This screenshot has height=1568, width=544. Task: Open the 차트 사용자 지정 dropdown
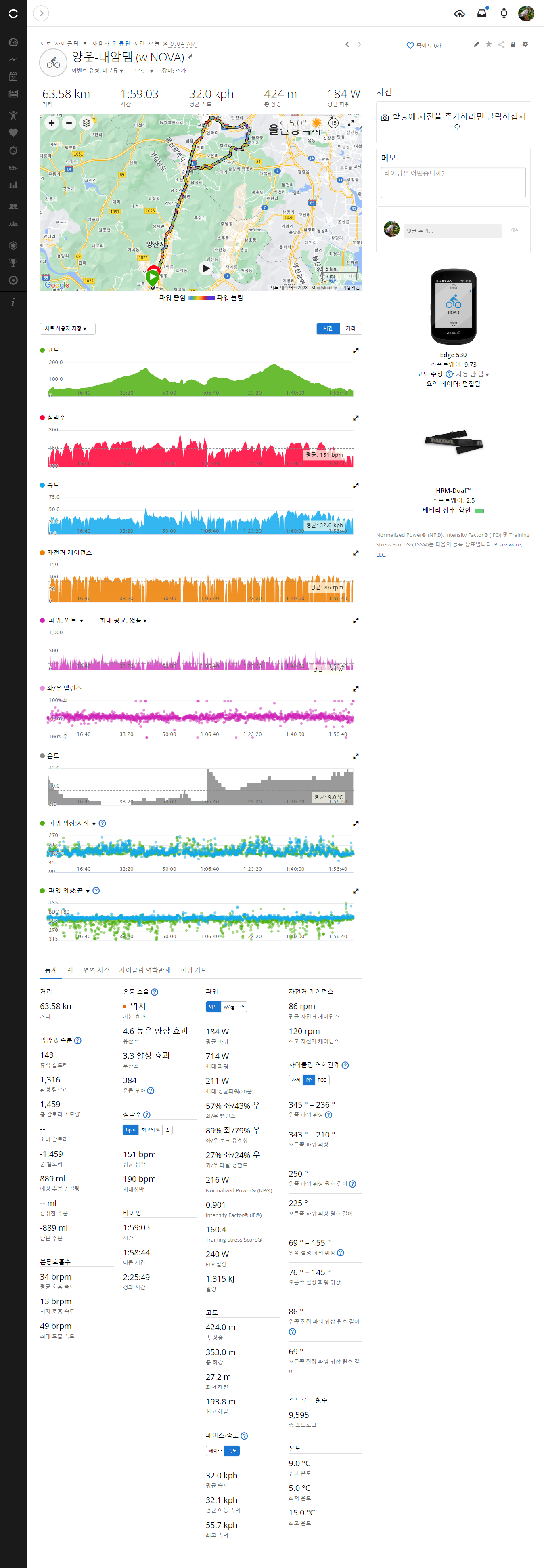tap(67, 329)
